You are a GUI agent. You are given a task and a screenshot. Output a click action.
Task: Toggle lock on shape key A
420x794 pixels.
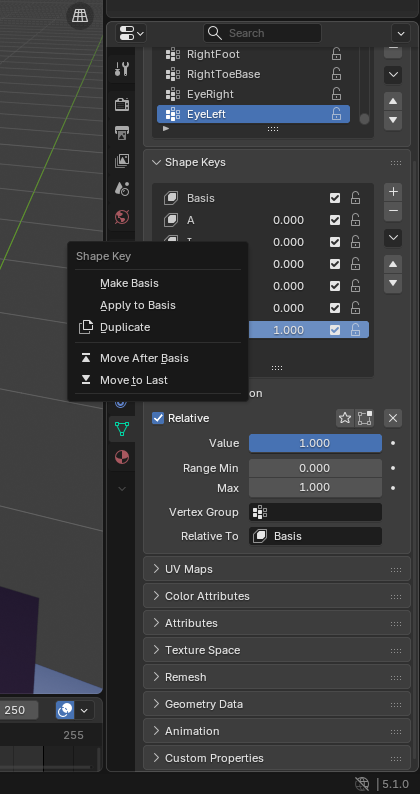point(356,220)
